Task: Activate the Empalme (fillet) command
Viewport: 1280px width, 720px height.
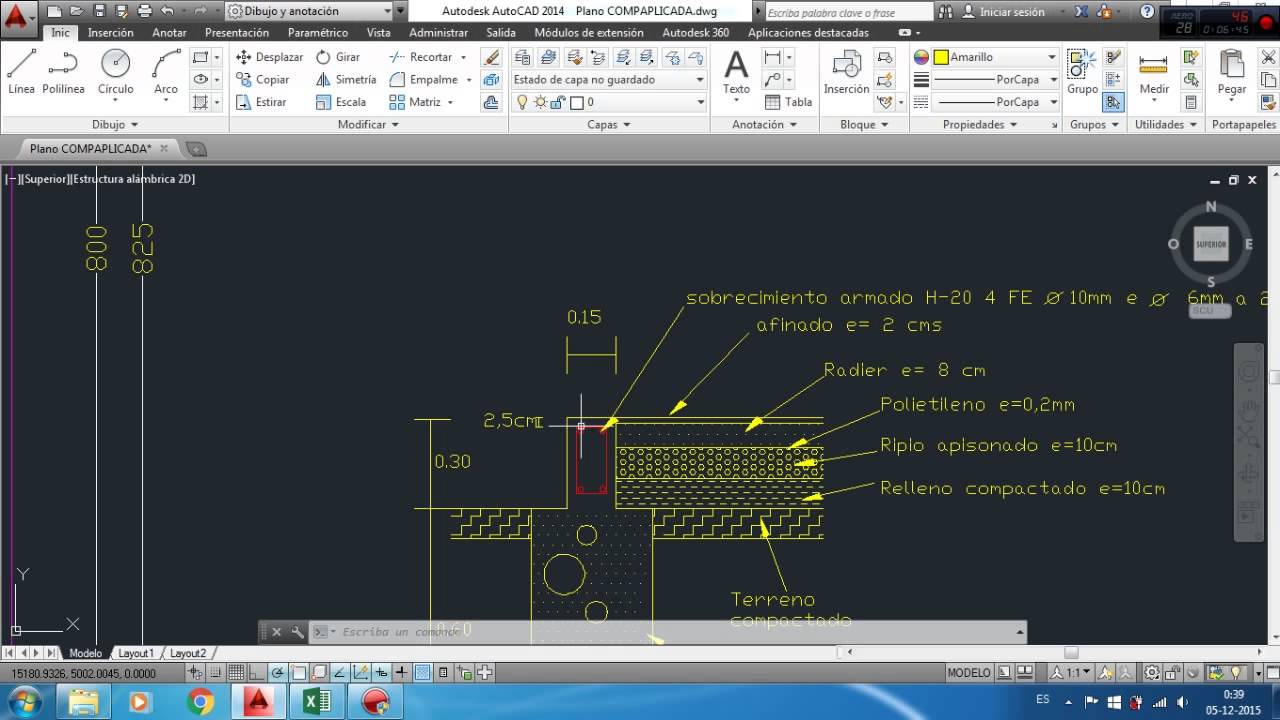Action: click(x=424, y=79)
